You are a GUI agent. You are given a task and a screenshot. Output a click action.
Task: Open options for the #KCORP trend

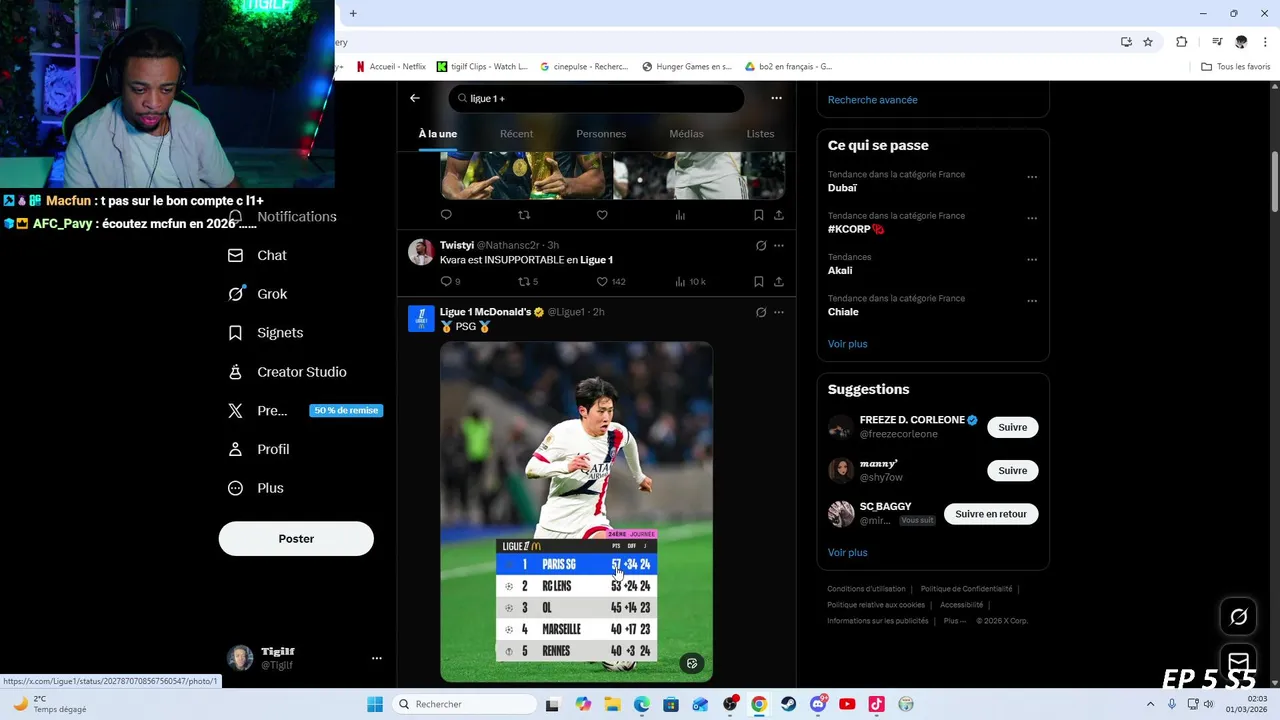click(x=1032, y=218)
